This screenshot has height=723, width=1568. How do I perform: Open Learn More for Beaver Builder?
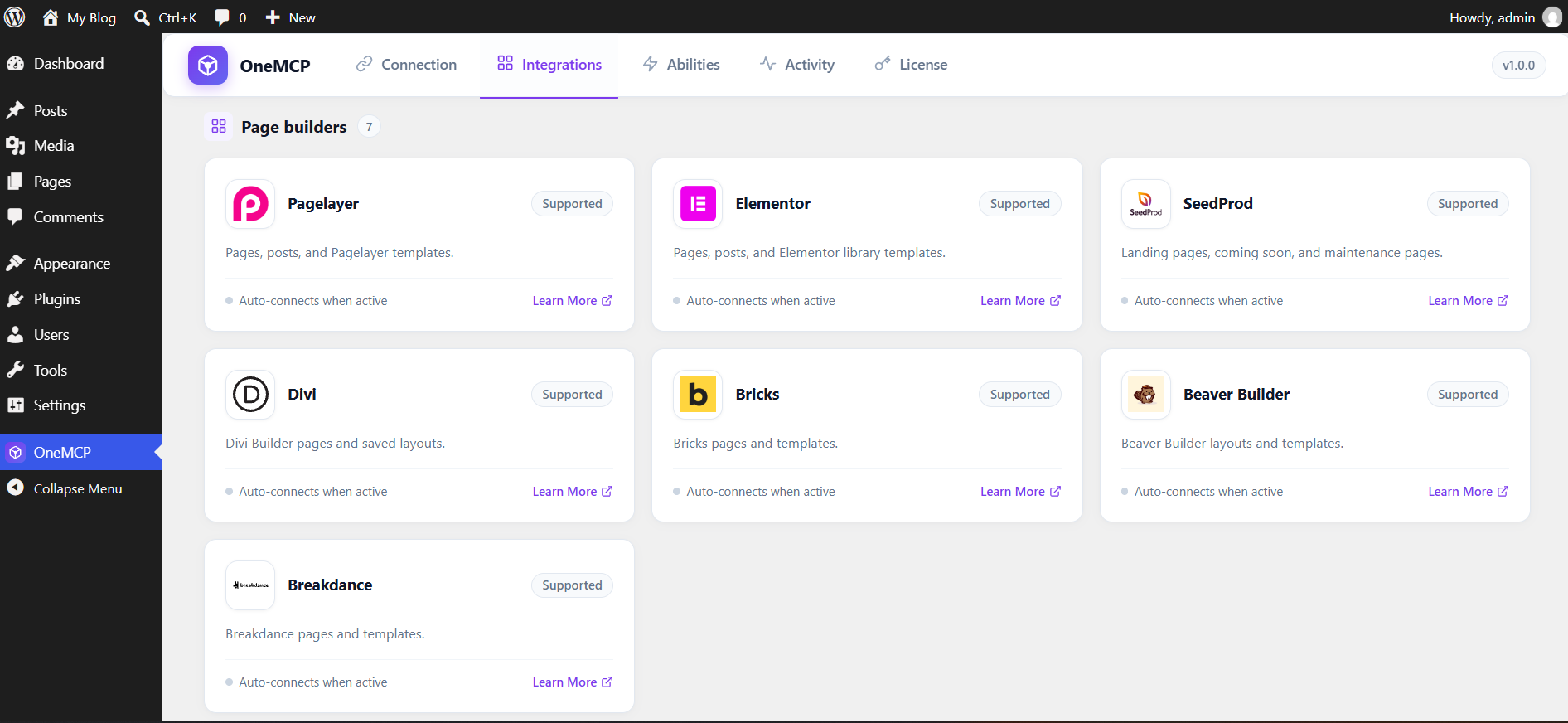(1469, 492)
